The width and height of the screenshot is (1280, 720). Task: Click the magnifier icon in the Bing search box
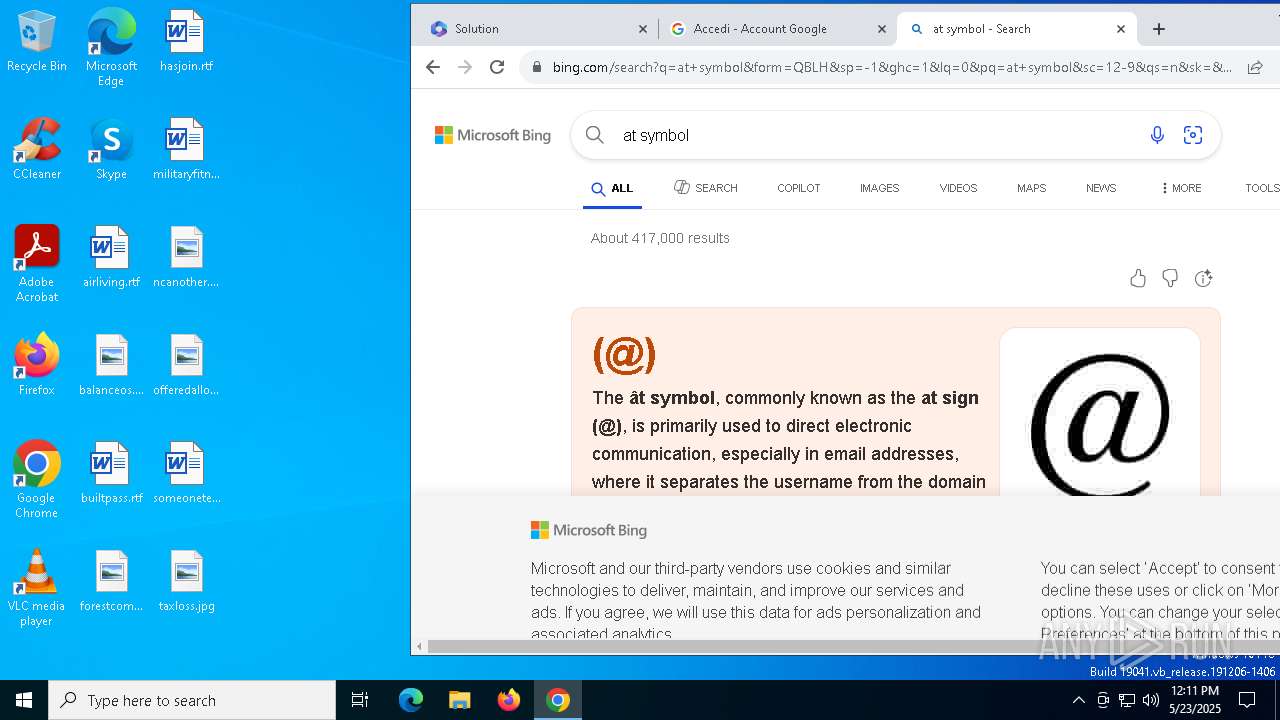coord(595,135)
